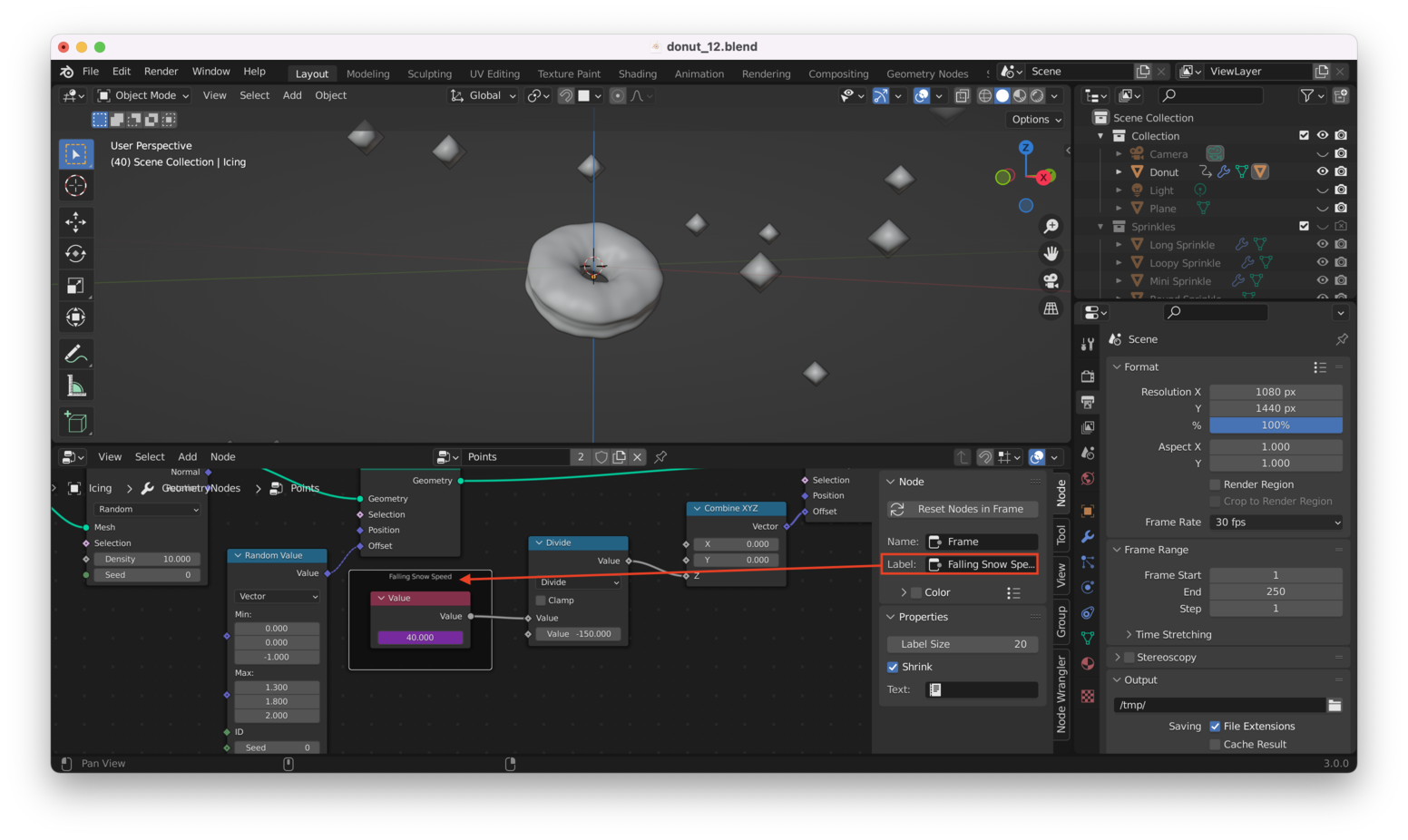Click the zoom magnifier icon in viewport
The height and width of the screenshot is (840, 1408).
tap(1051, 226)
